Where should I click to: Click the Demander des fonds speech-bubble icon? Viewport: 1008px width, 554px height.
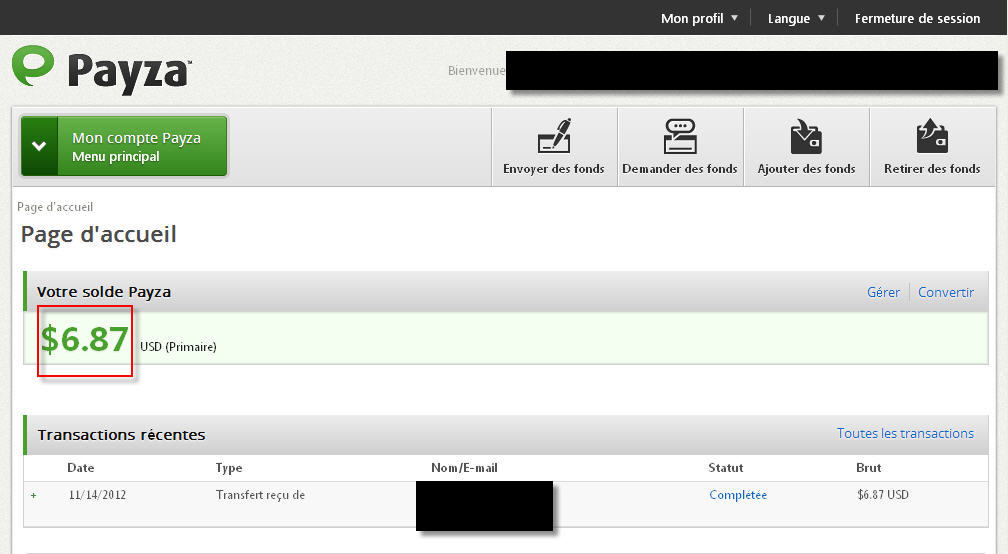pos(680,136)
